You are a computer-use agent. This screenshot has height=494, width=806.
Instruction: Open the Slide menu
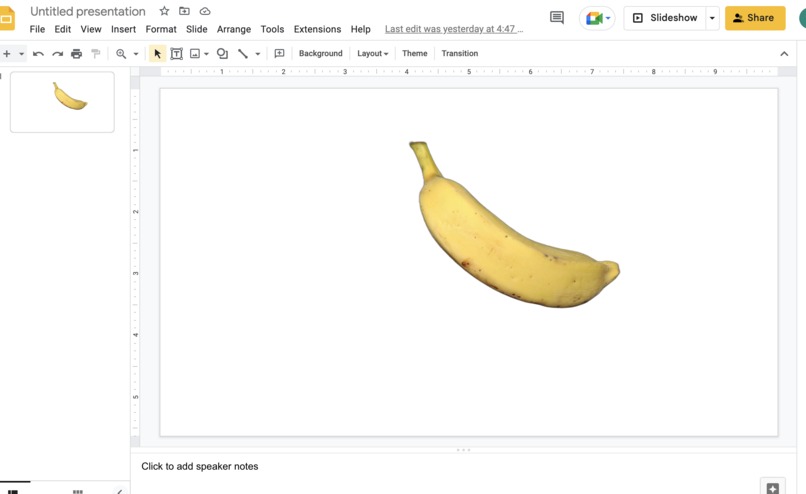(x=197, y=29)
